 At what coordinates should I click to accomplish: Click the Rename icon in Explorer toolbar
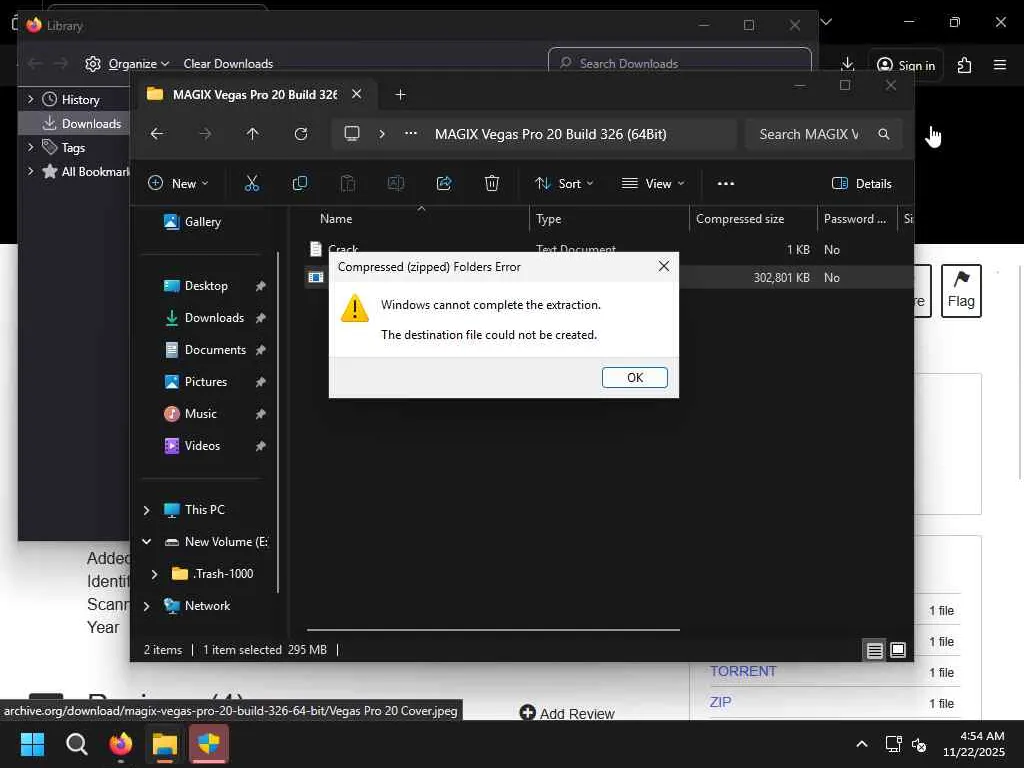(396, 184)
